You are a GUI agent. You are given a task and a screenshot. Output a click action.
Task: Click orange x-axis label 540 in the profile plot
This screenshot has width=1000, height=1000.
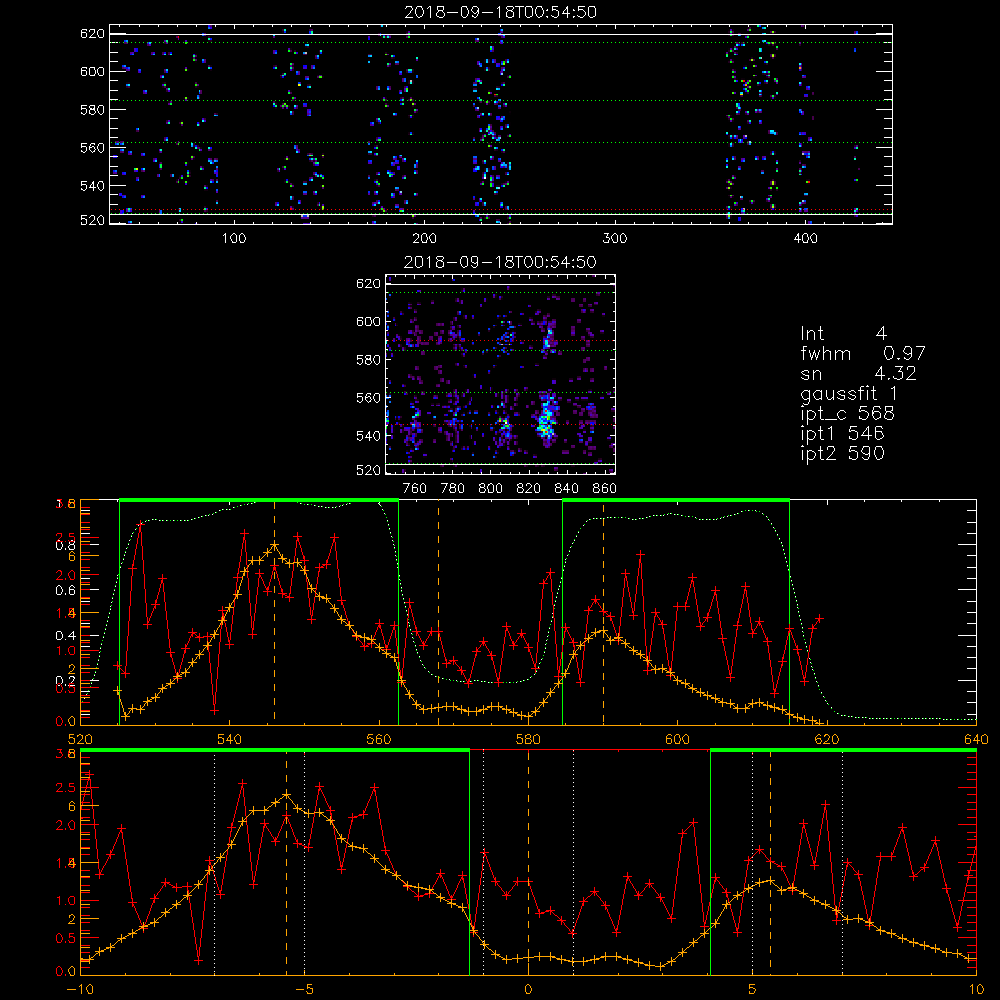click(x=230, y=739)
